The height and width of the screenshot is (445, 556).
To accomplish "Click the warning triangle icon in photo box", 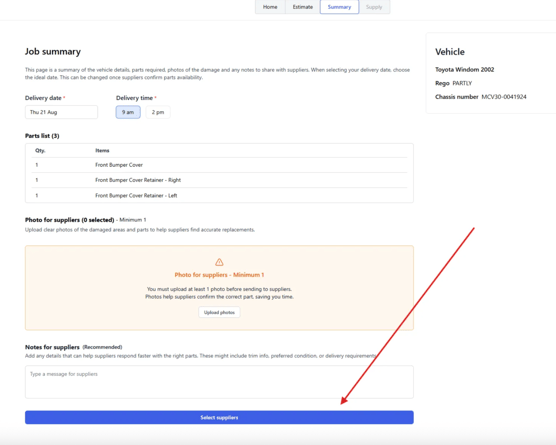I will [219, 262].
